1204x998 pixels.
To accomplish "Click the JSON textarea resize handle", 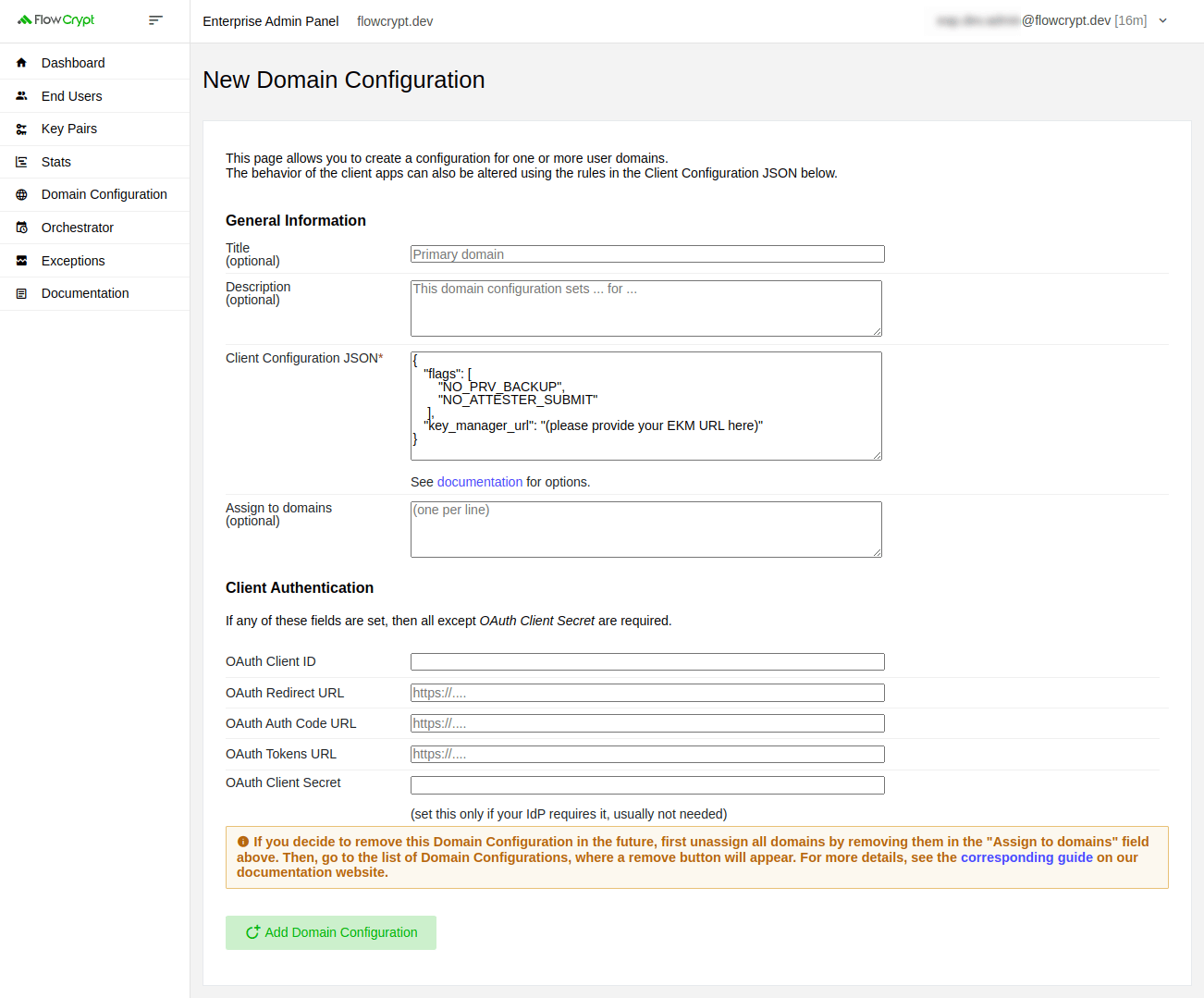I will click(877, 455).
